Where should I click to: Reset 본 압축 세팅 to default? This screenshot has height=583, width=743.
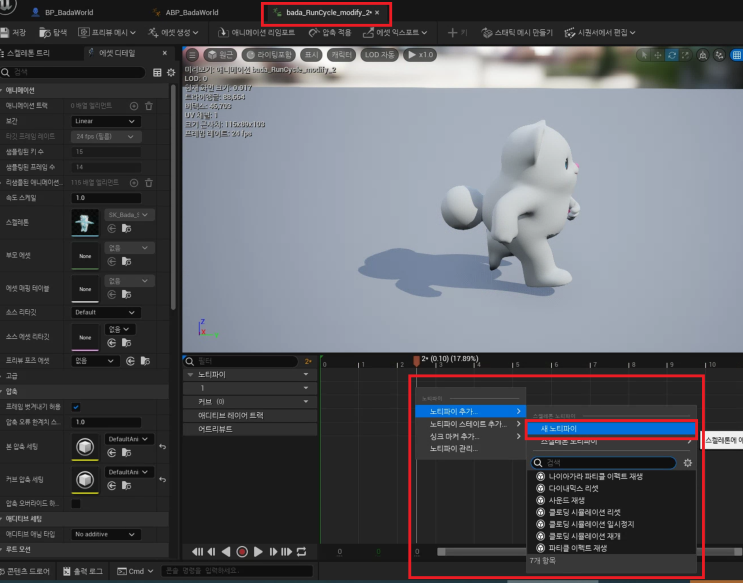pos(163,446)
